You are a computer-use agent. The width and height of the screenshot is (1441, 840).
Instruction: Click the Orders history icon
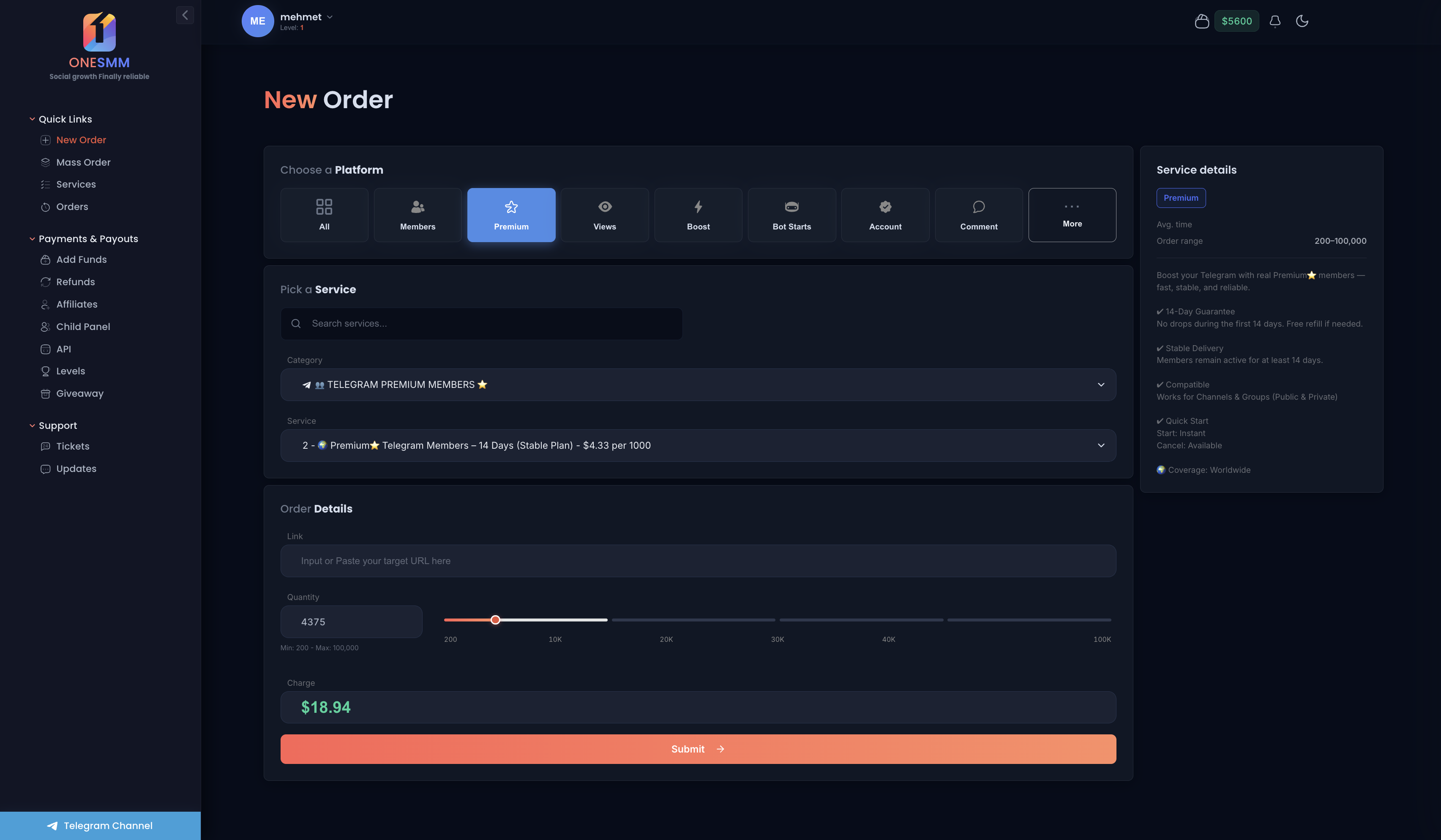tap(45, 207)
